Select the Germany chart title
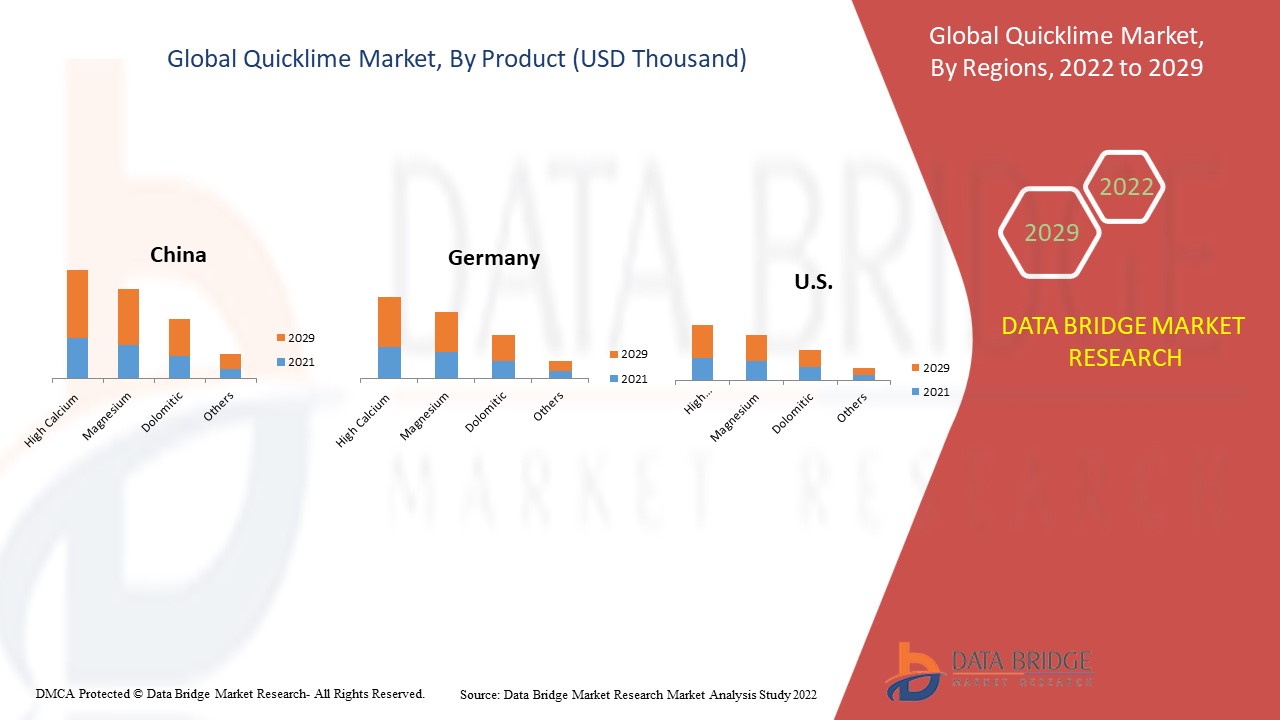The height and width of the screenshot is (720, 1280). click(x=494, y=258)
